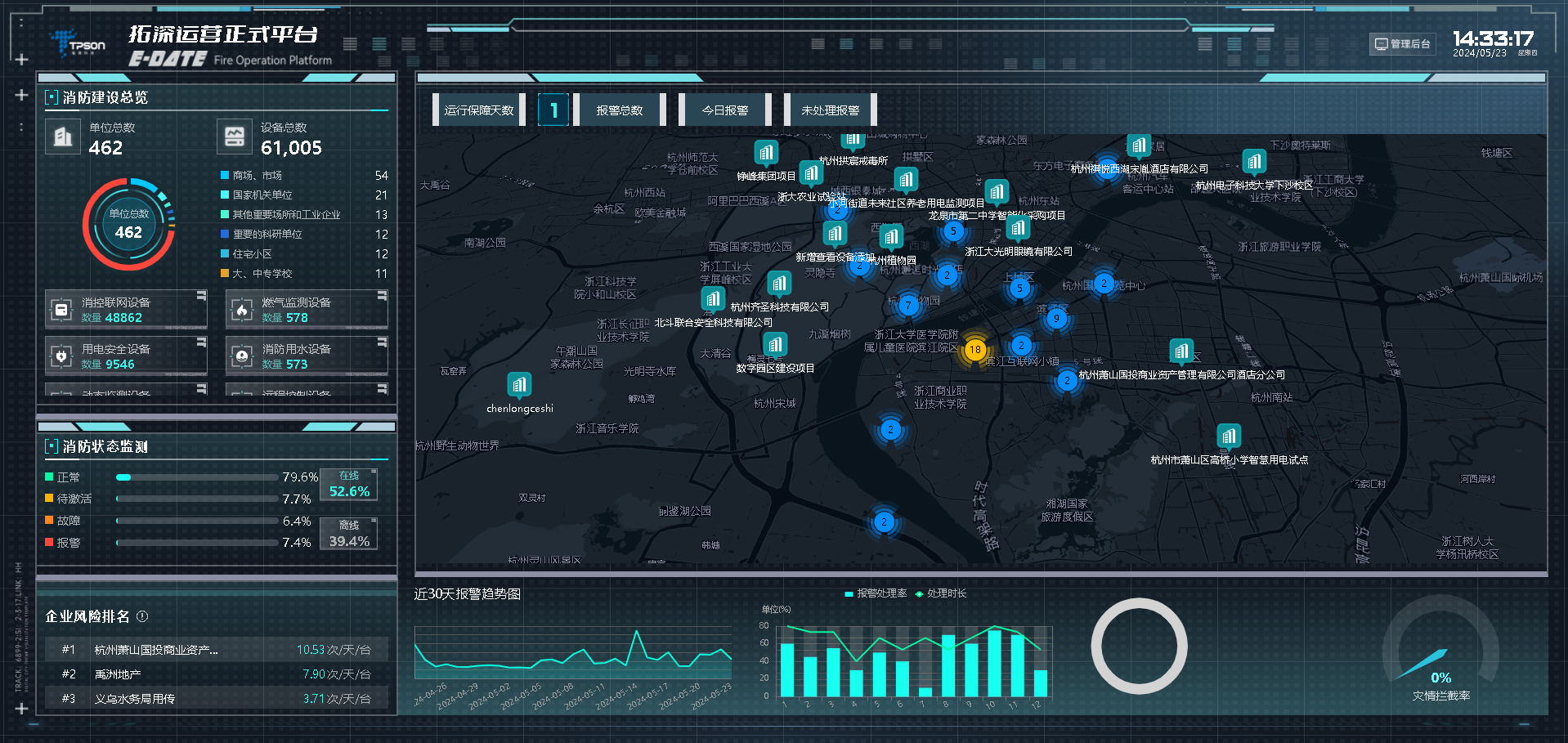Open the 管理后台 admin console button
The height and width of the screenshot is (743, 1568).
[x=1403, y=44]
